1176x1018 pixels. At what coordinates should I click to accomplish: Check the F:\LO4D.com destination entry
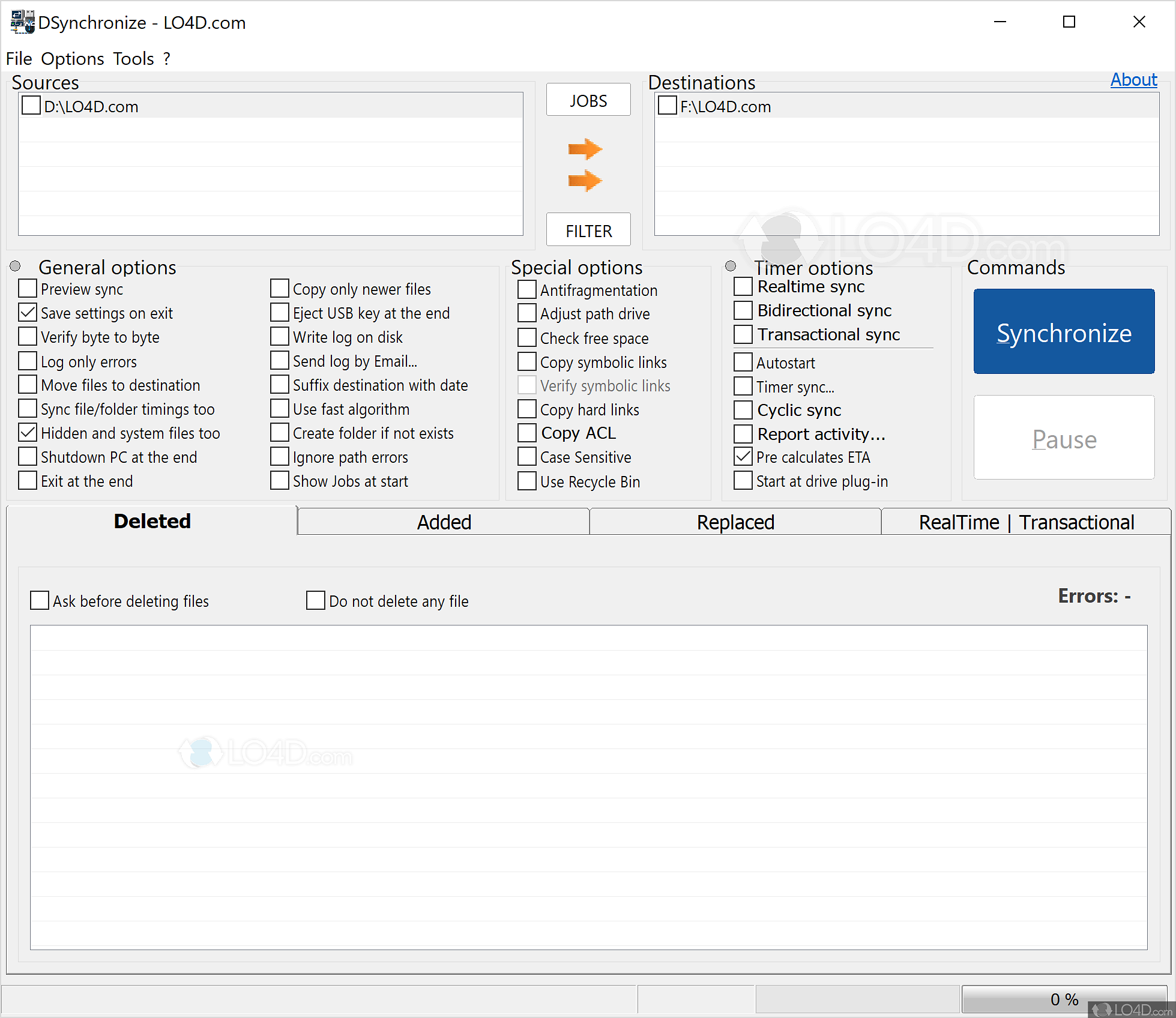(668, 106)
